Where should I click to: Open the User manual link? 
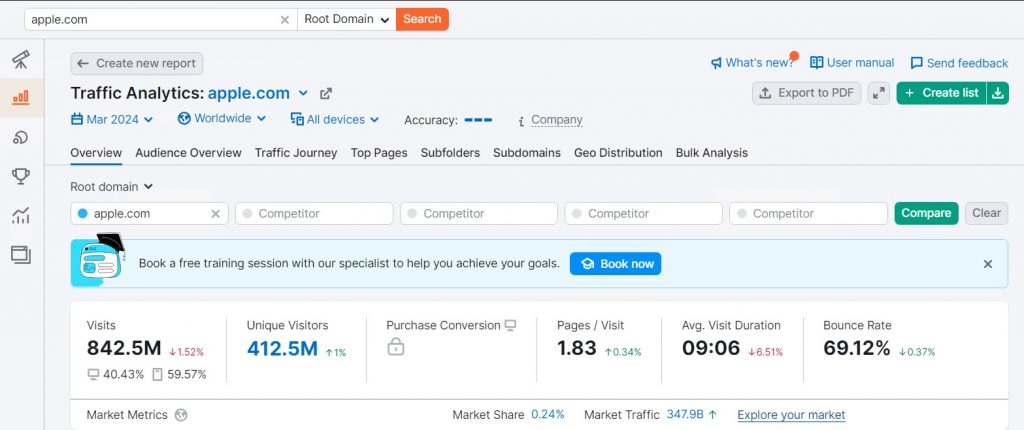(x=852, y=63)
